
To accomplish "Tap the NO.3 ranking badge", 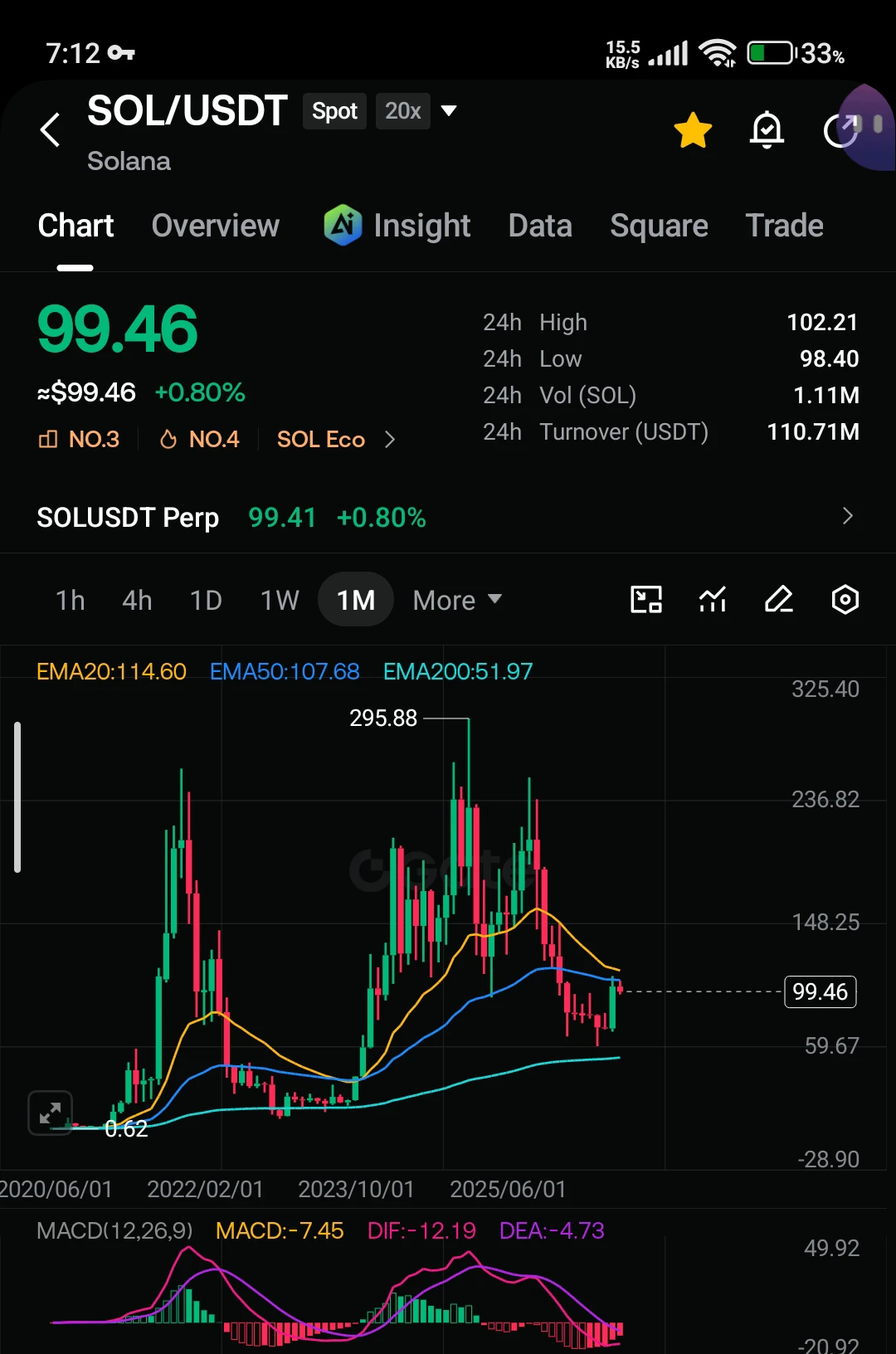I will [x=80, y=439].
